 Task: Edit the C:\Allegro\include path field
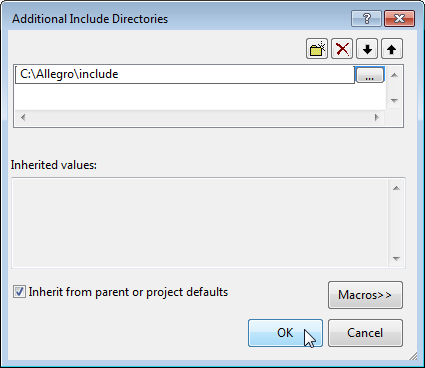(x=185, y=74)
